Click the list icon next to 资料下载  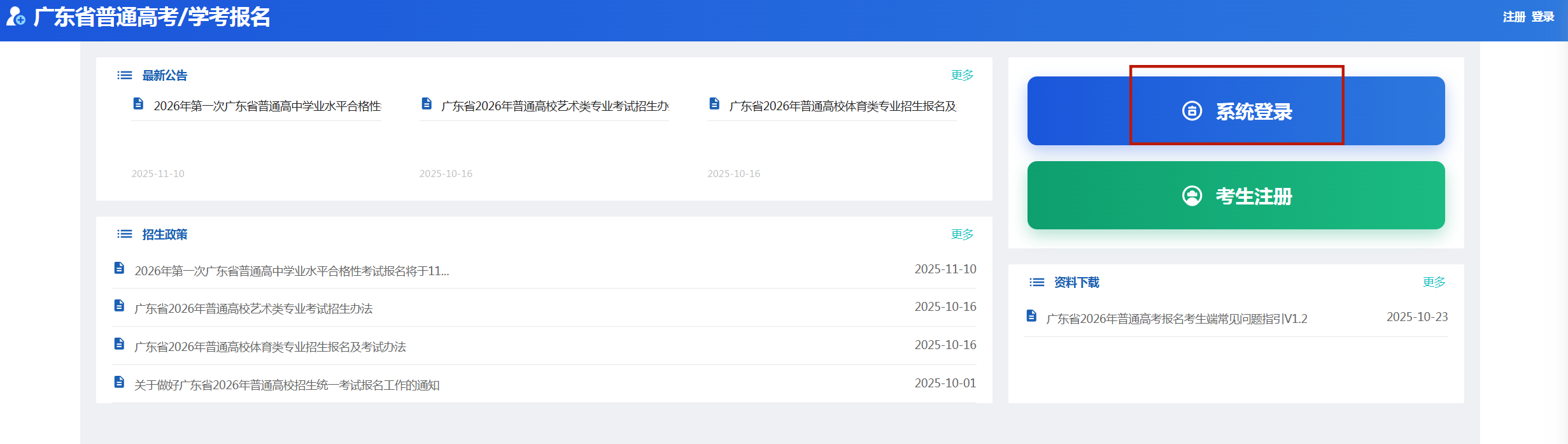click(x=1036, y=282)
